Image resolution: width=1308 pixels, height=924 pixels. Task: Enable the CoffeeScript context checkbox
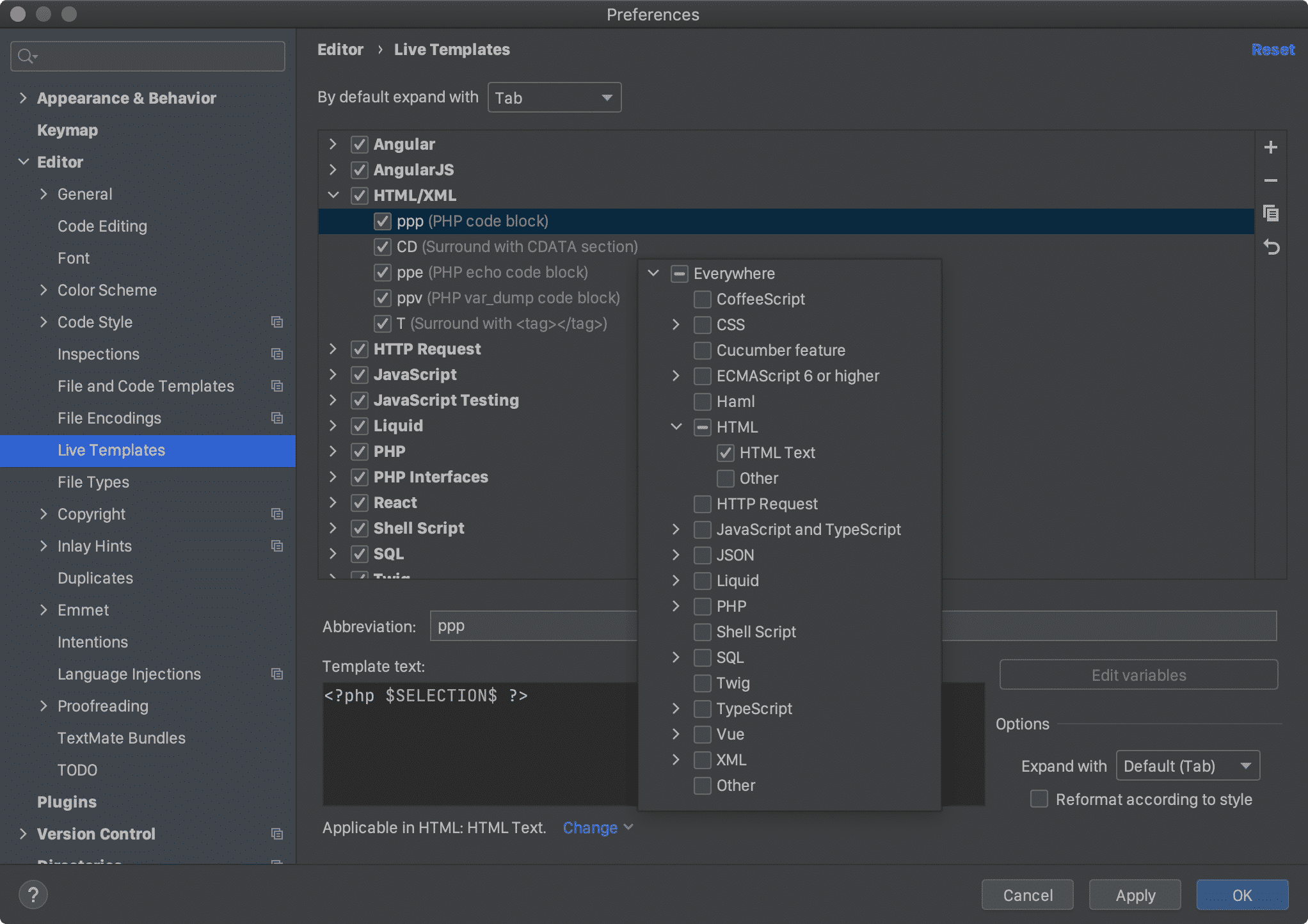(x=703, y=299)
